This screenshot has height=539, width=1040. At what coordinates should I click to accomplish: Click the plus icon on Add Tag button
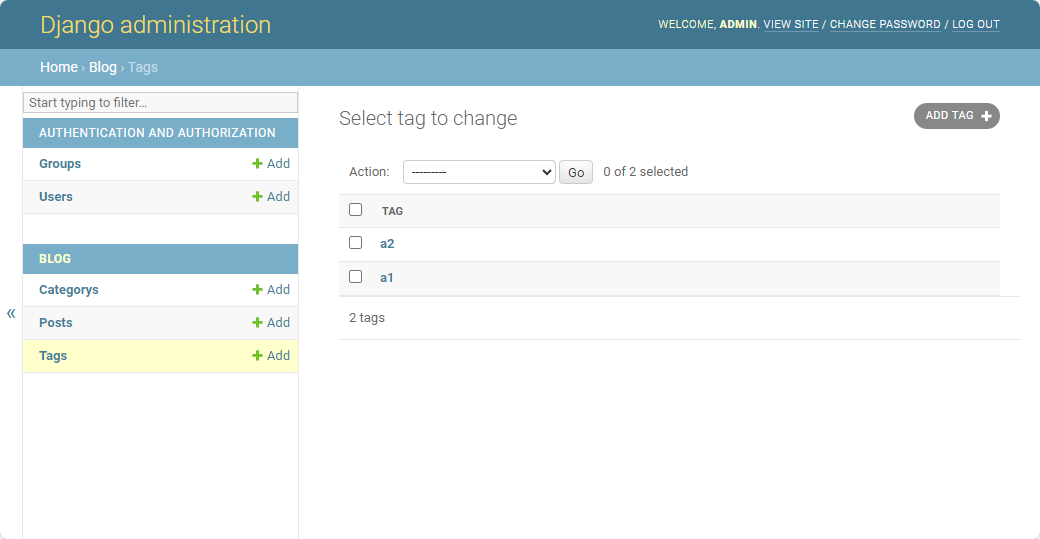(x=986, y=116)
